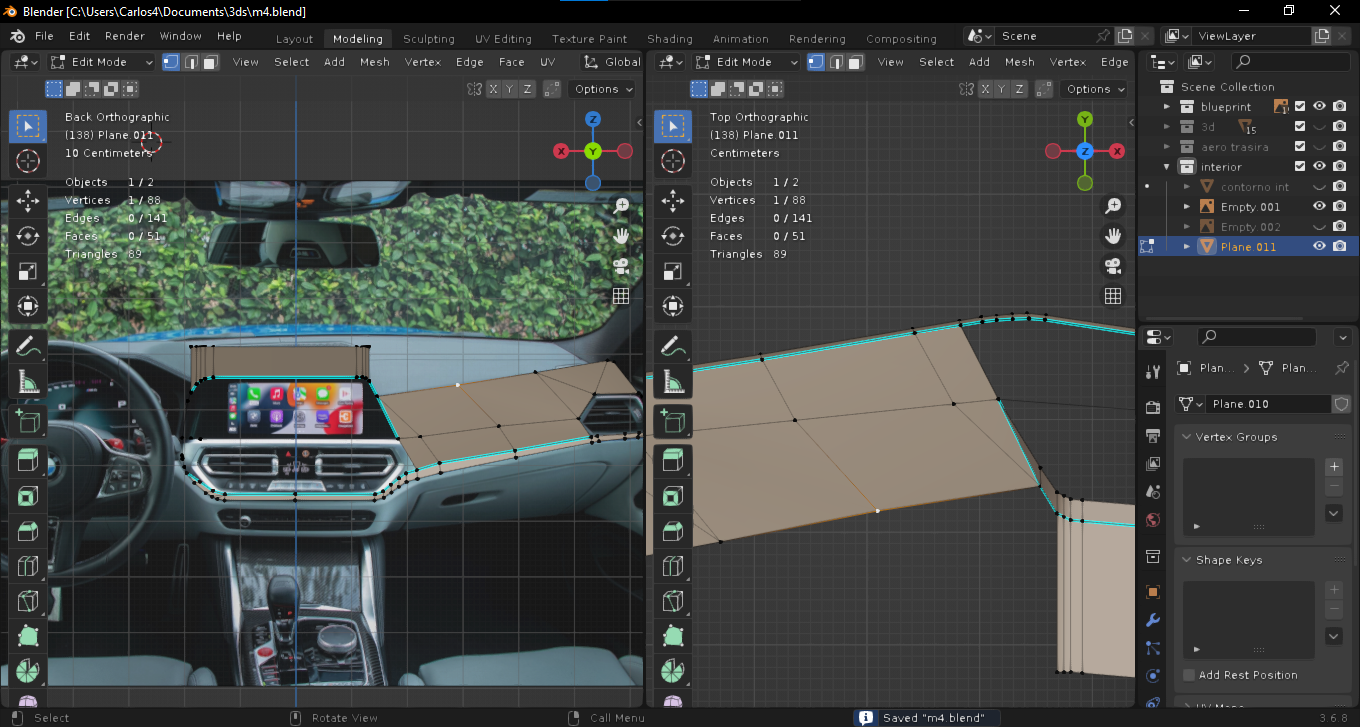Select the Cursor tool in right viewport
Image resolution: width=1360 pixels, height=727 pixels.
[673, 161]
